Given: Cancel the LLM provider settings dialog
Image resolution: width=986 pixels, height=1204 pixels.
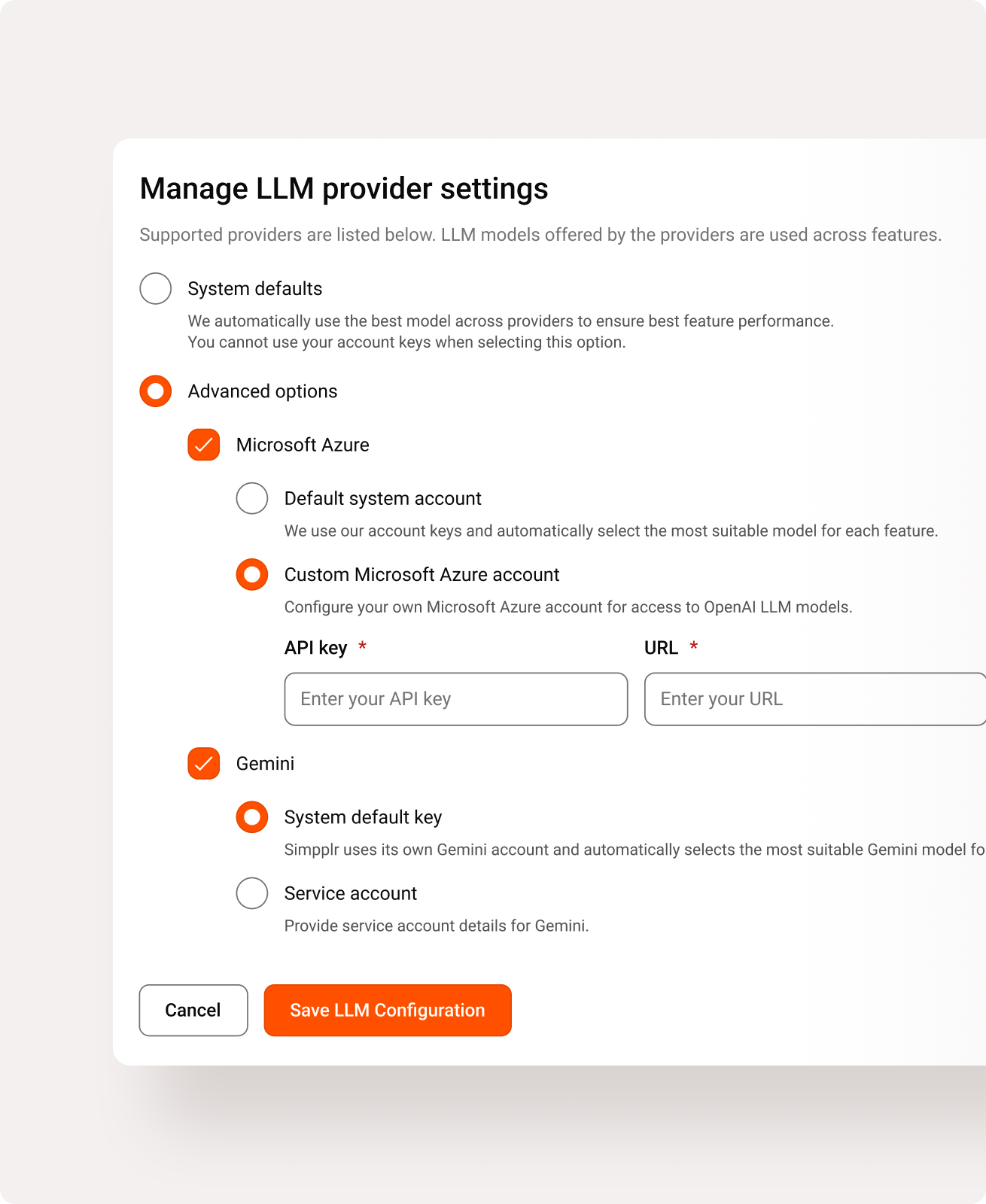Looking at the screenshot, I should (193, 1010).
